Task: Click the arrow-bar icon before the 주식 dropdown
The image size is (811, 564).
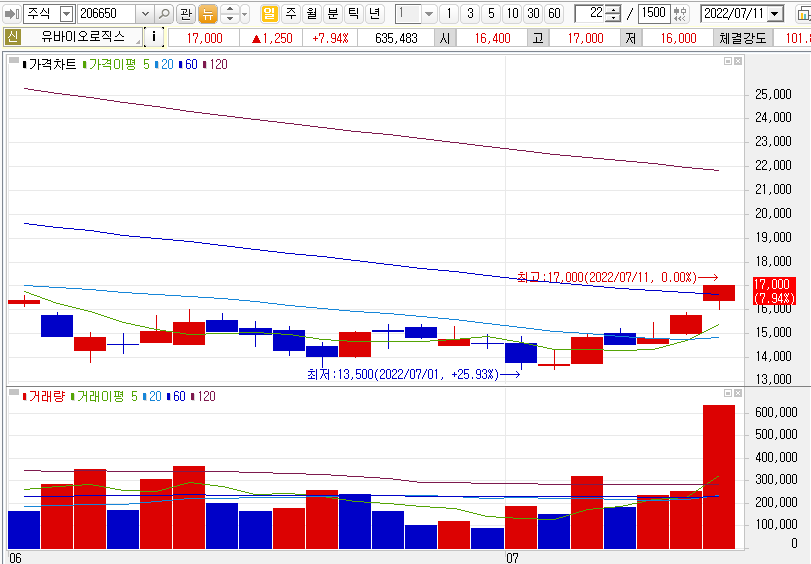Action: pyautogui.click(x=12, y=14)
